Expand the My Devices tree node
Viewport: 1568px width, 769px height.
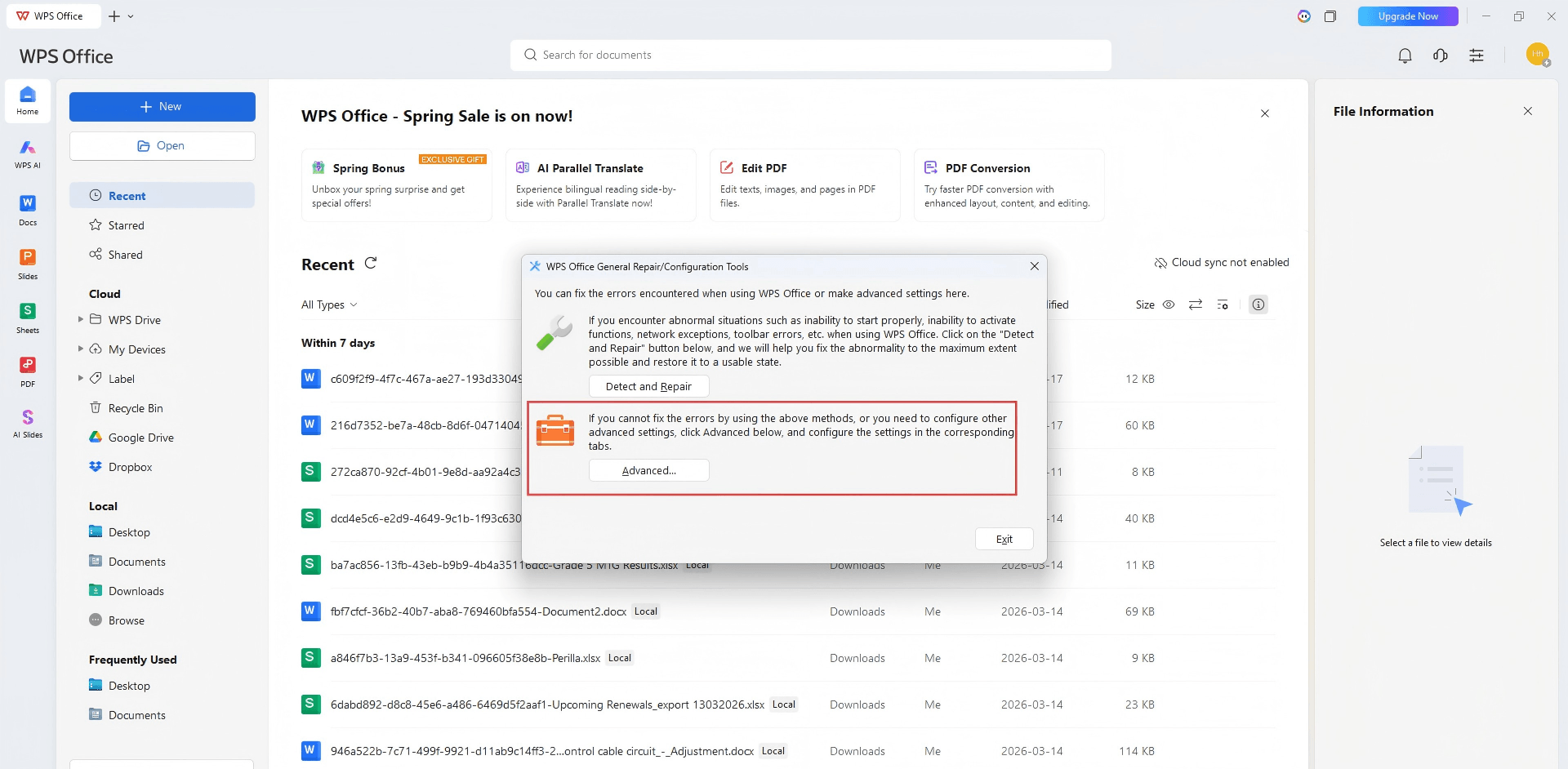(80, 349)
